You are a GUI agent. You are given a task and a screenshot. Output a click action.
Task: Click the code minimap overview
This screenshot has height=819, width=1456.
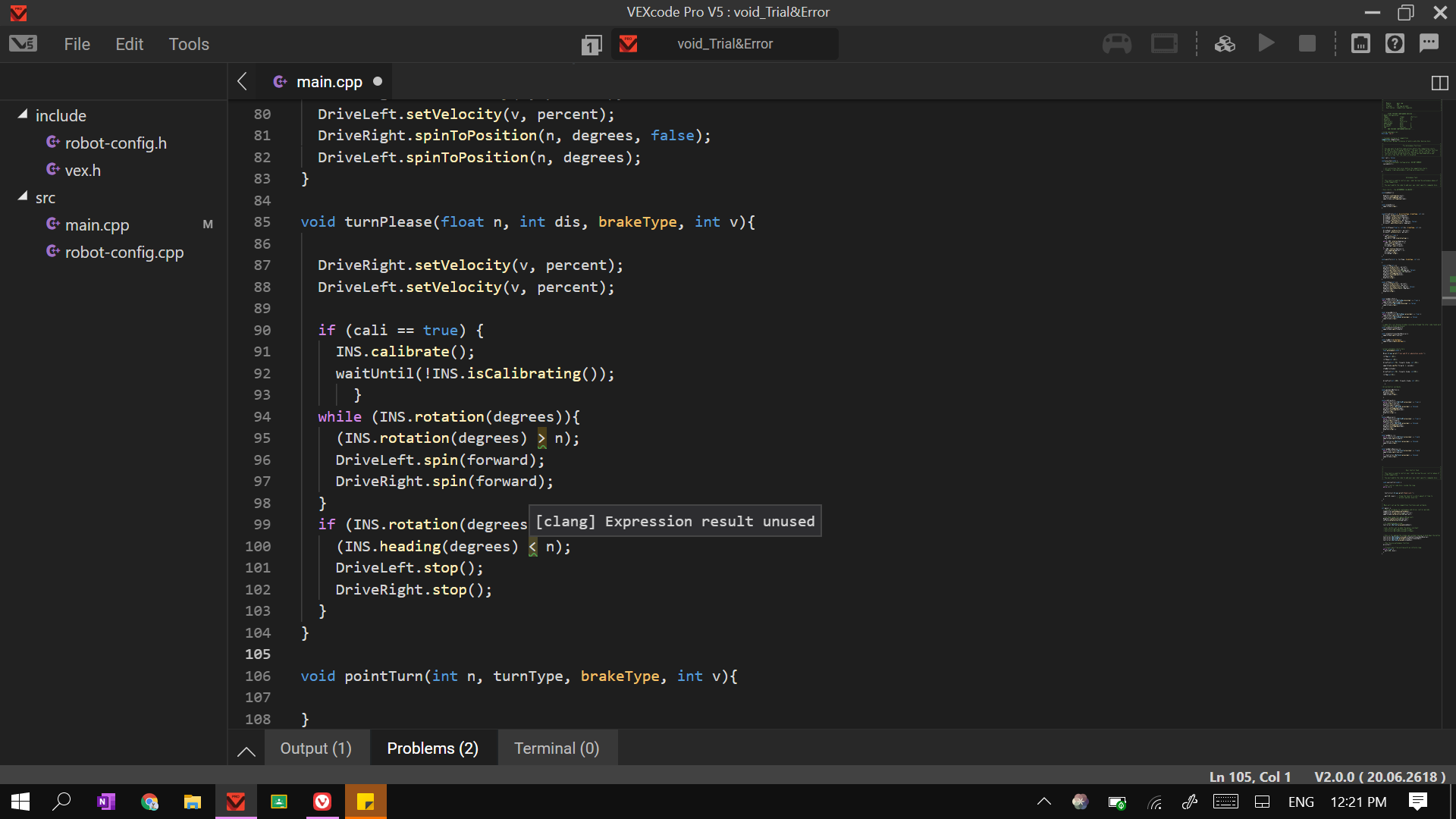point(1410,326)
